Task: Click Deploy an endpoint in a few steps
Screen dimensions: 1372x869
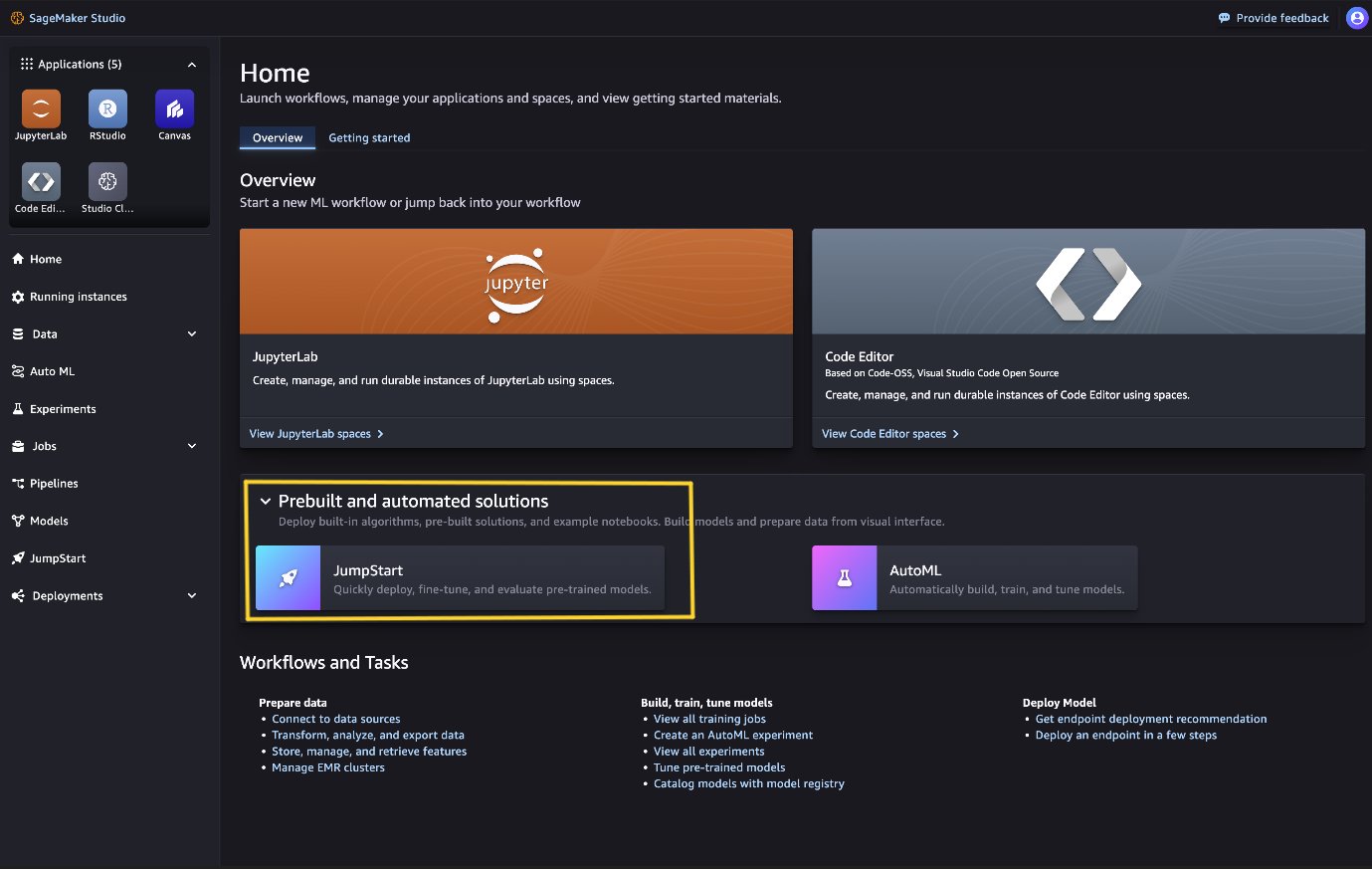Action: tap(1126, 735)
